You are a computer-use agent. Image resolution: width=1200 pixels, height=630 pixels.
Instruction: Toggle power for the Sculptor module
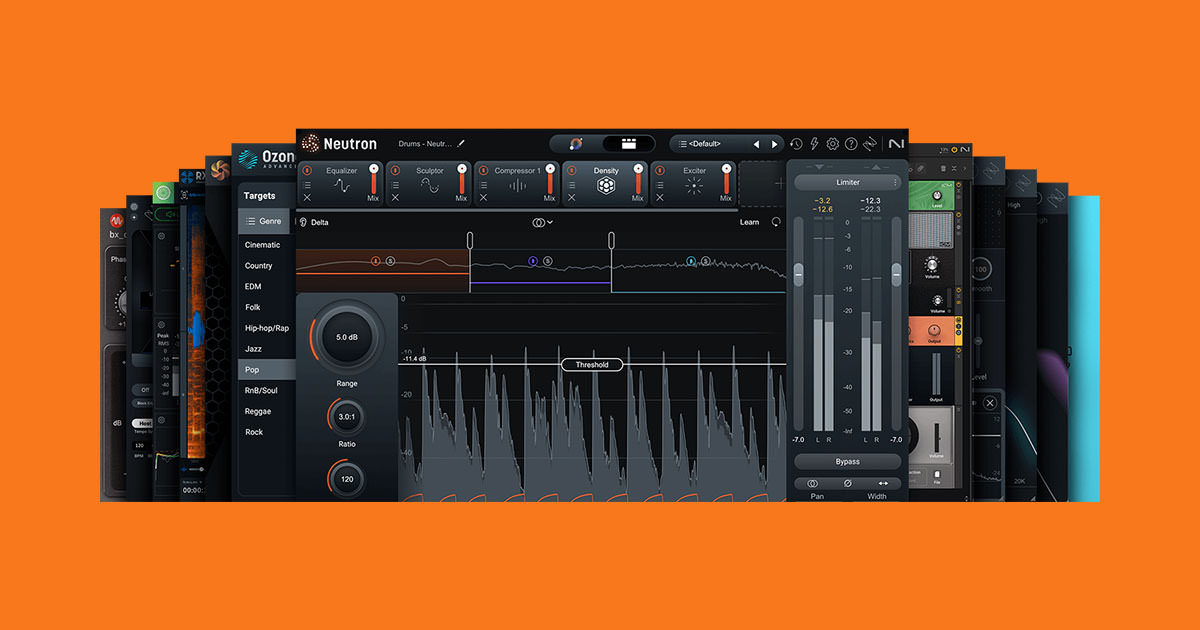pos(395,170)
